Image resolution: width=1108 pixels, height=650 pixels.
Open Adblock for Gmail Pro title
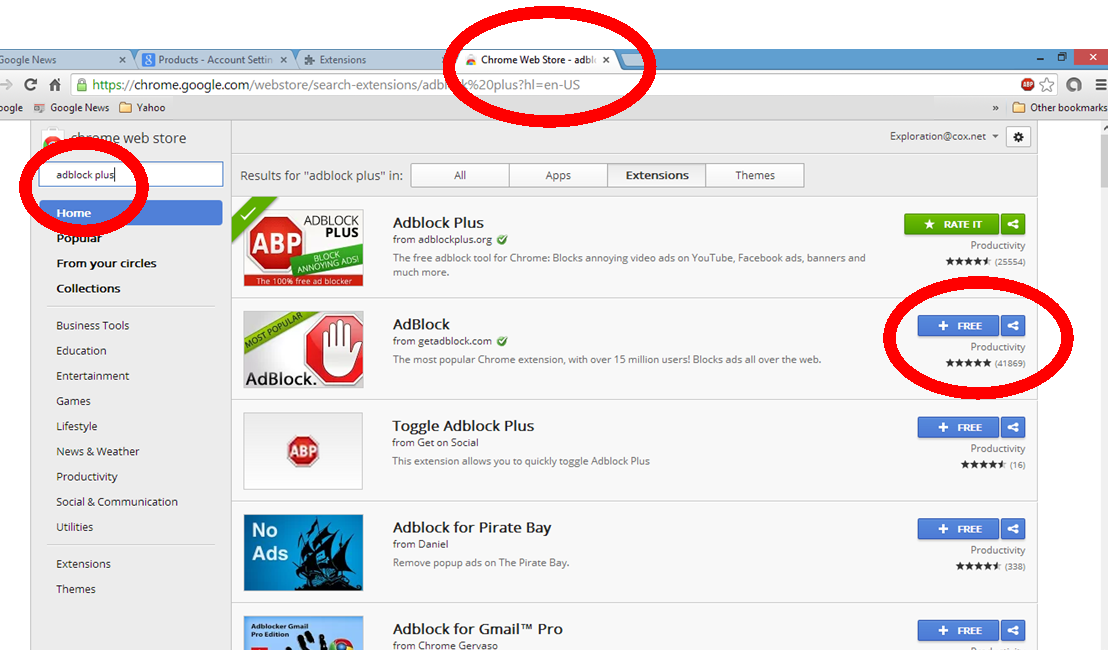pyautogui.click(x=478, y=629)
